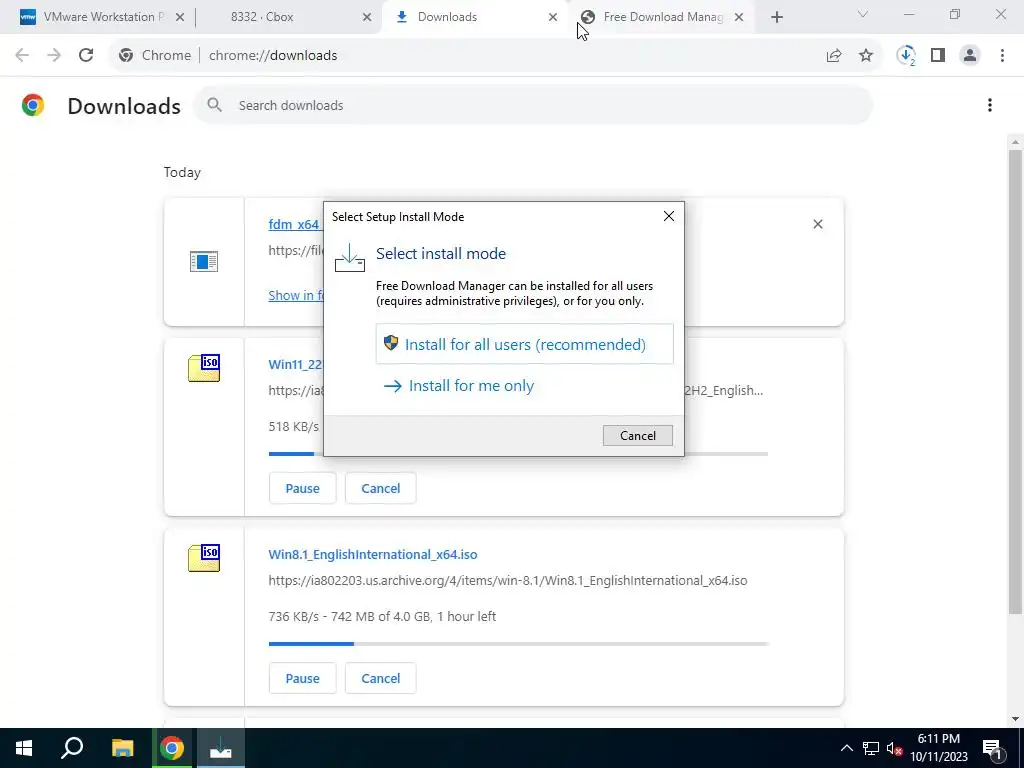Open the Free Download Manager tab

click(662, 17)
